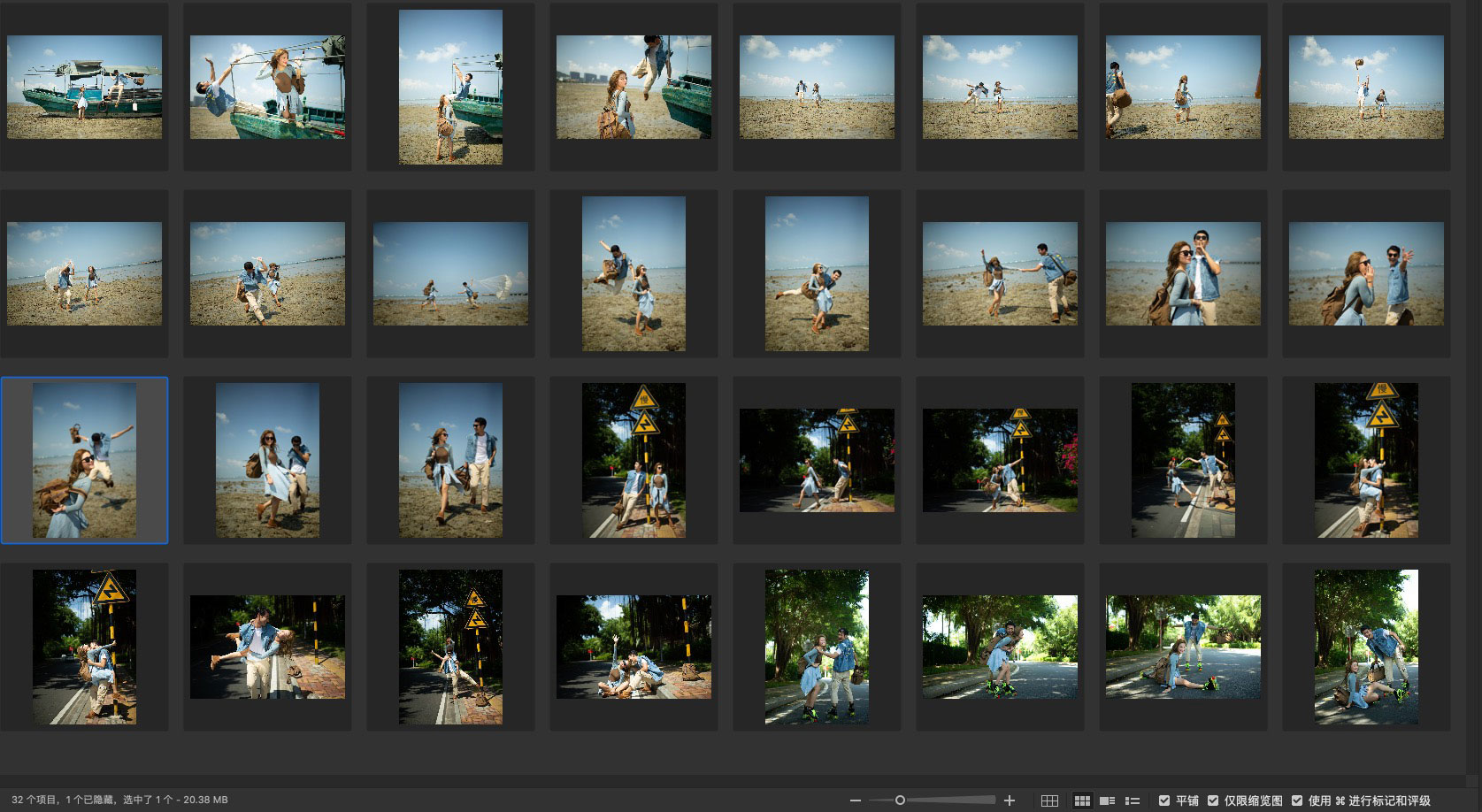
Task: Click the plus icon to enlarge thumbnails
Action: 1010,801
